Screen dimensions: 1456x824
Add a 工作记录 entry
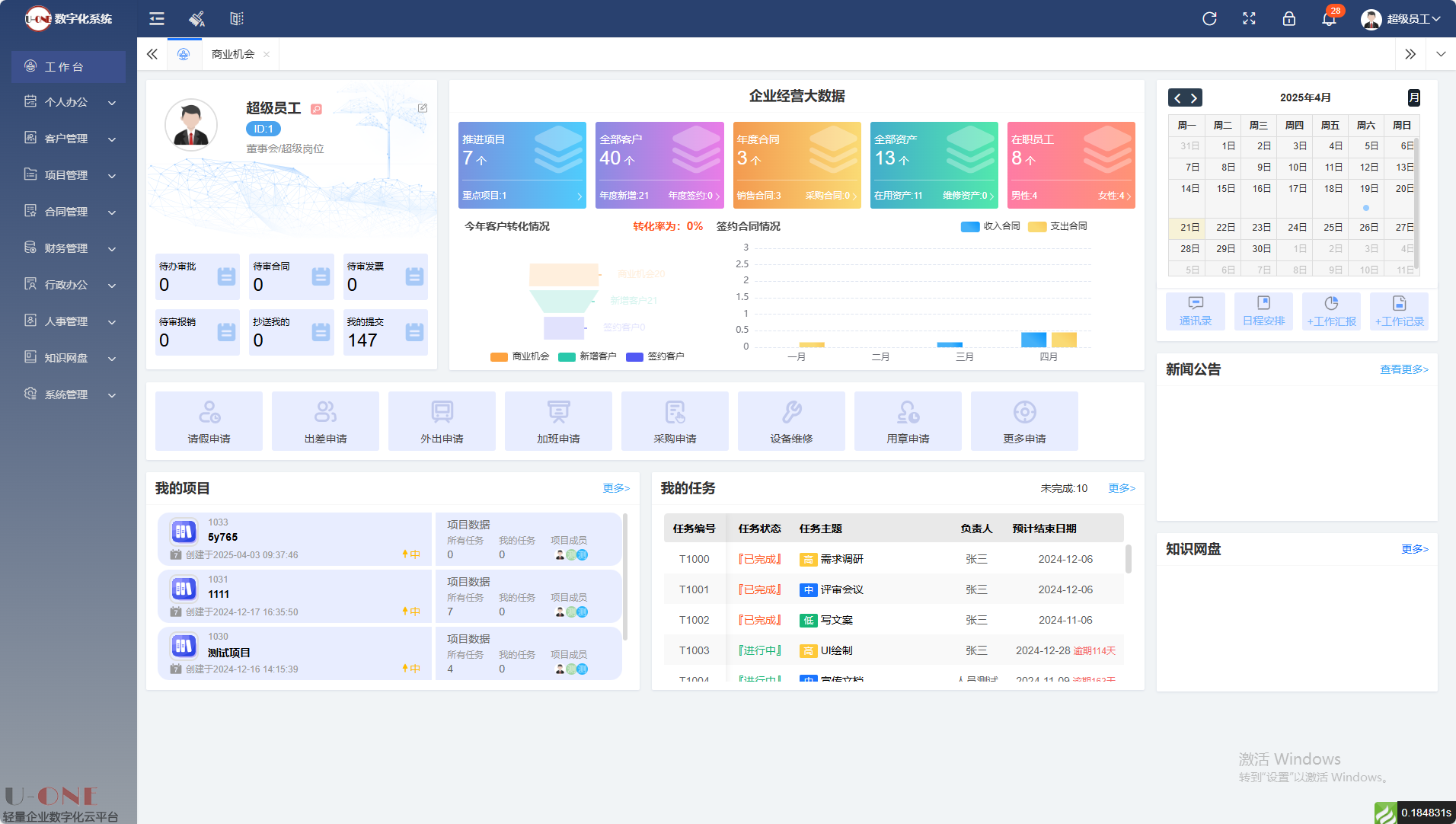1399,311
